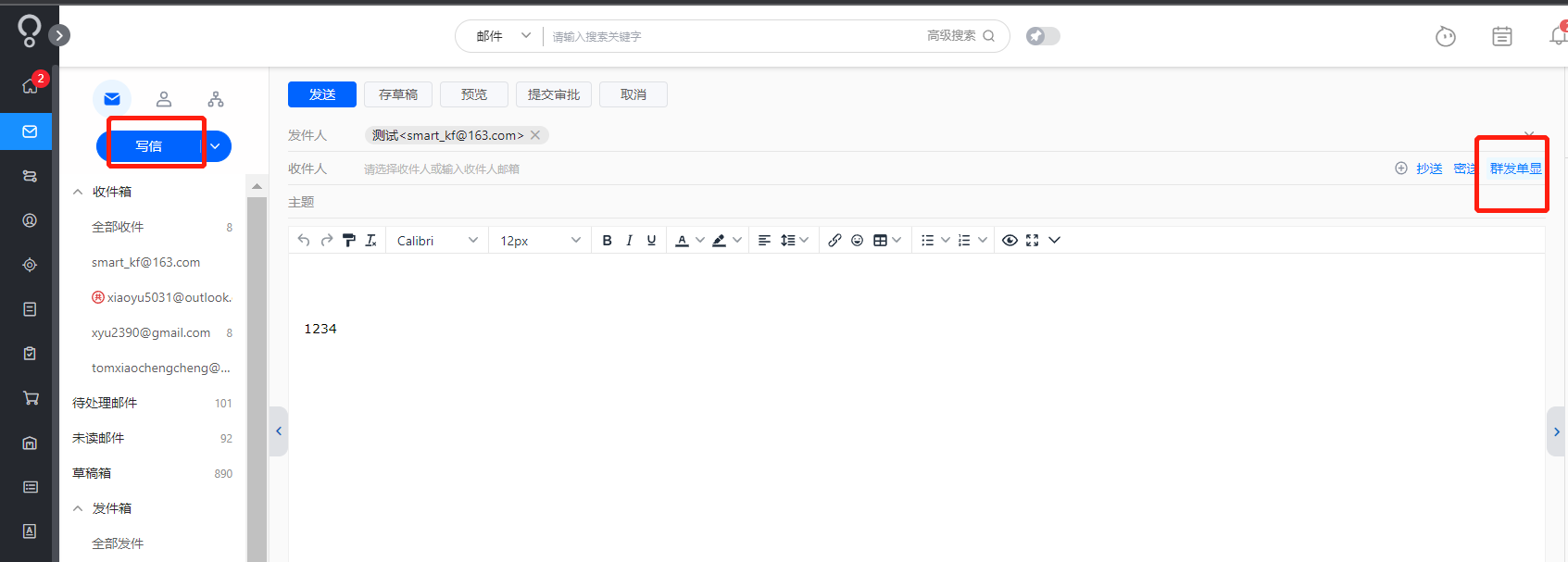This screenshot has width=1568, height=562.
Task: Click the 取消 cancel button
Action: pos(633,94)
